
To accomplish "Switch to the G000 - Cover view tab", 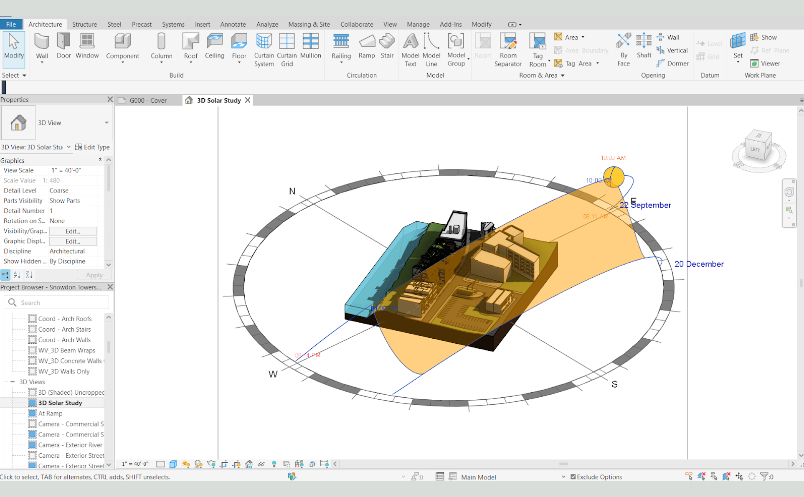I will (x=148, y=101).
